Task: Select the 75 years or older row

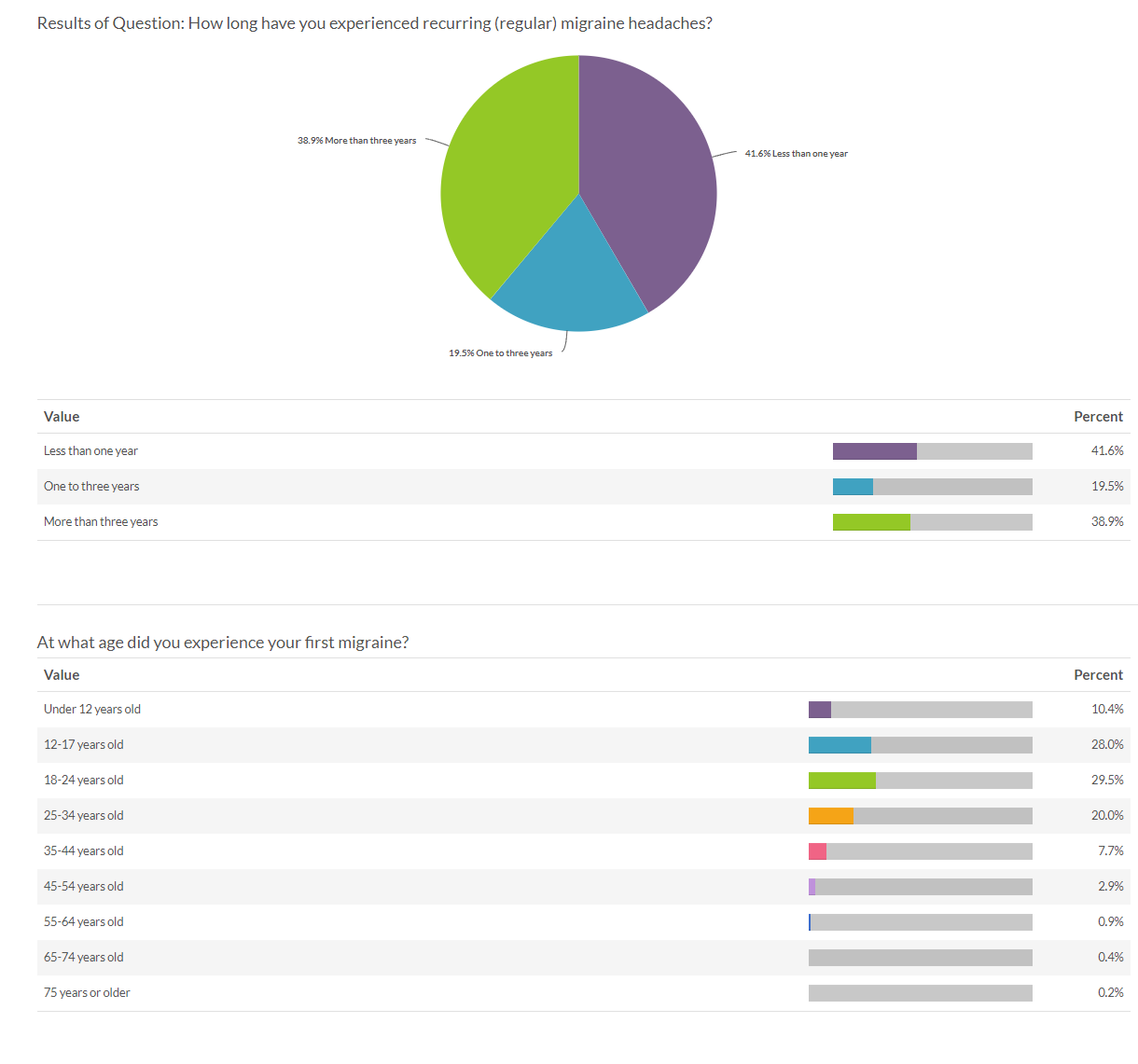Action: click(x=87, y=992)
